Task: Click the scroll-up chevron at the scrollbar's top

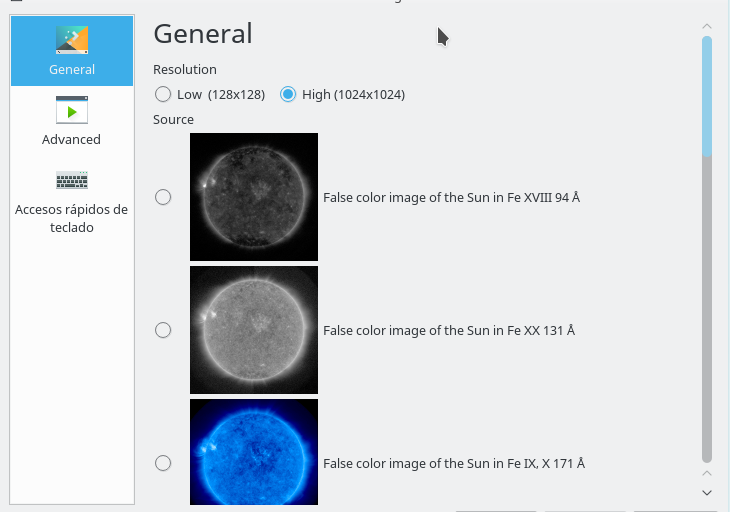Action: click(707, 27)
